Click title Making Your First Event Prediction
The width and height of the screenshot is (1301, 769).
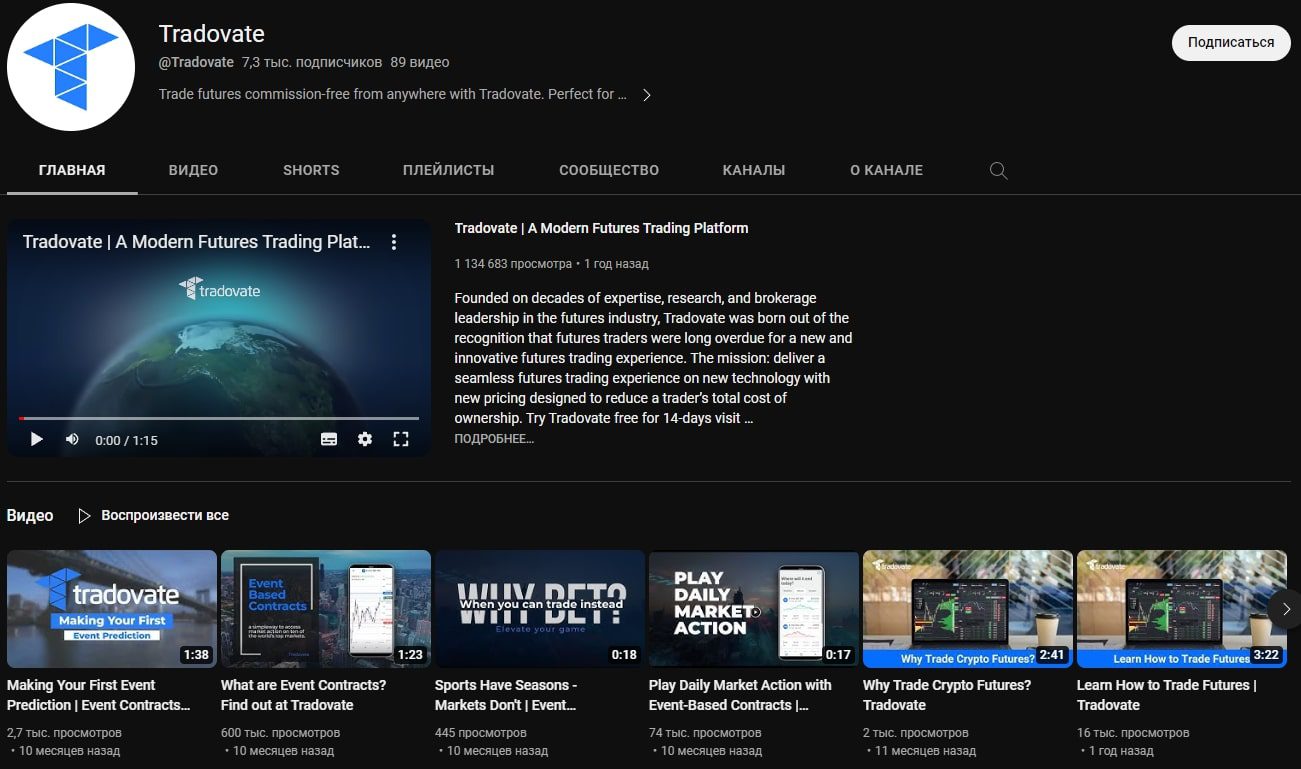point(98,695)
